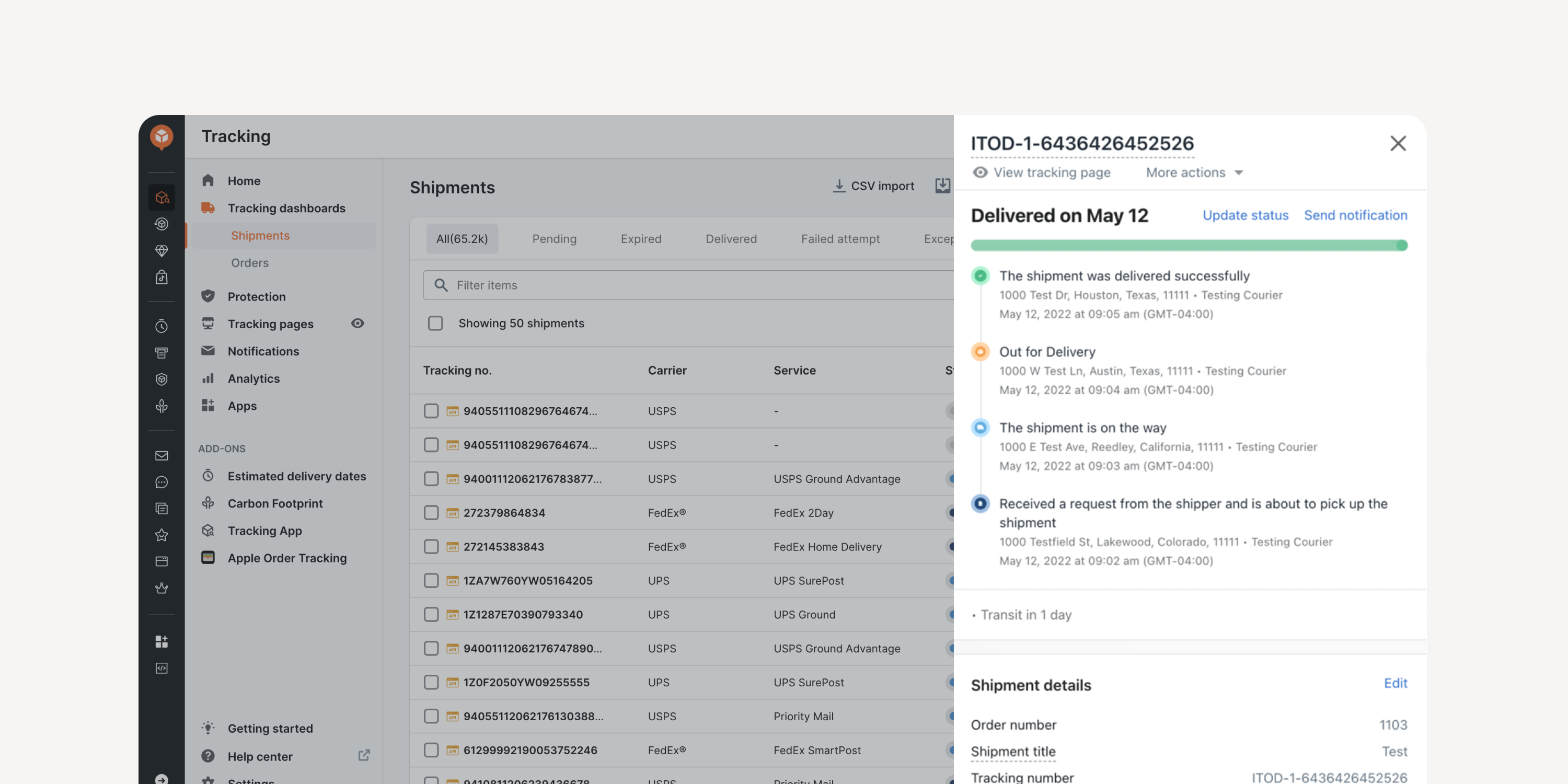Viewport: 1568px width, 784px height.
Task: Click the AfterShip logo icon
Action: coord(162,137)
